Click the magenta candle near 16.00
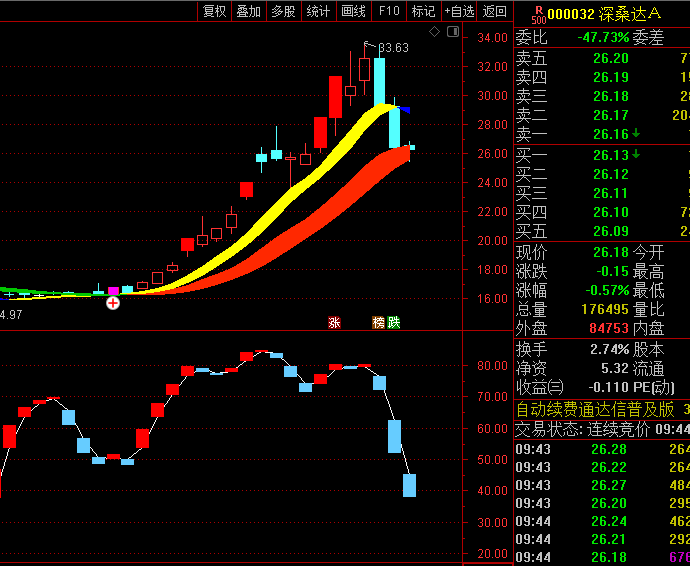The height and width of the screenshot is (566, 690). pos(114,291)
